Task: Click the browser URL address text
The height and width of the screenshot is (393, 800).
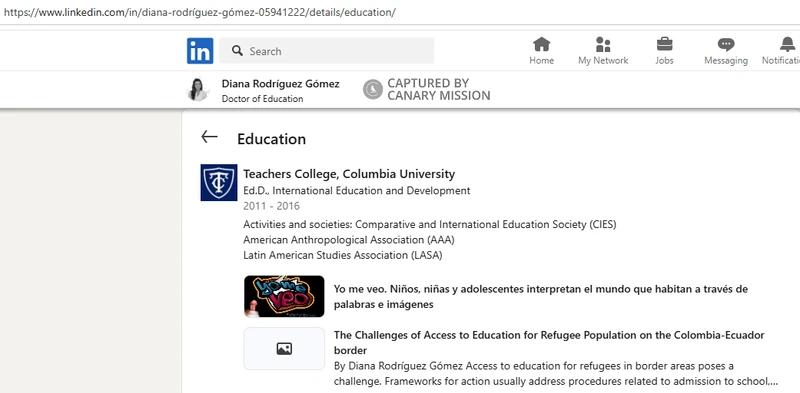Action: [199, 12]
